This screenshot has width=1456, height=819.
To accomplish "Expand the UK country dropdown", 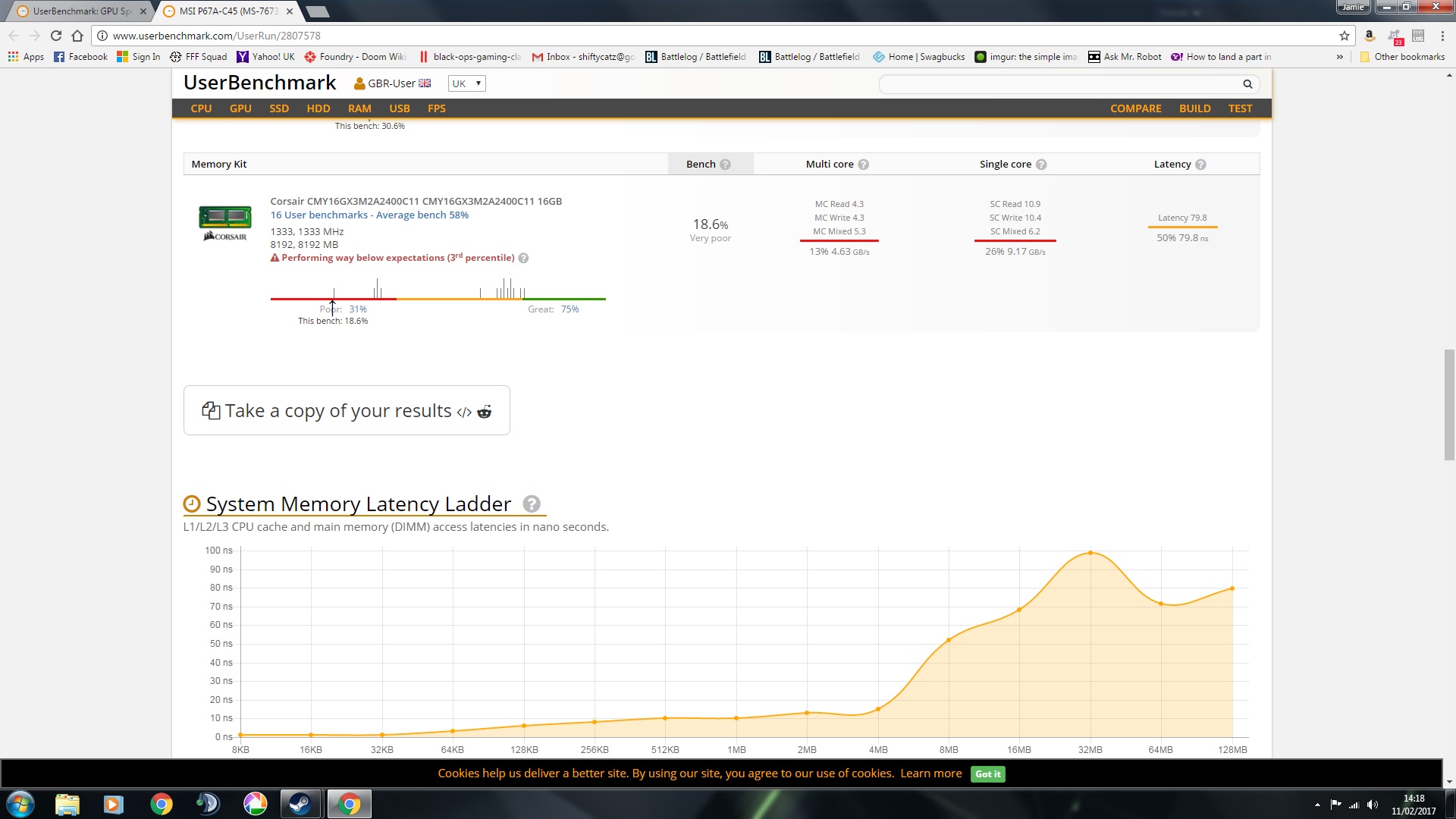I will 466,83.
